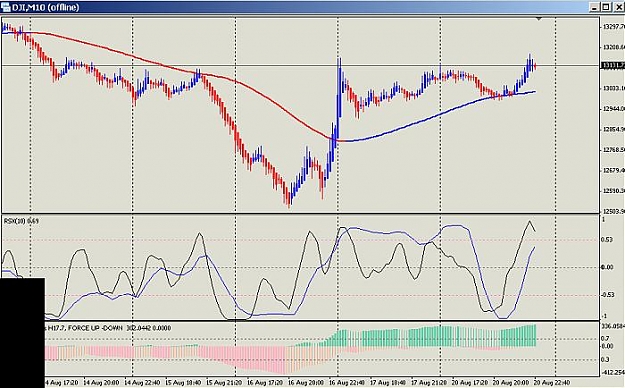
Task: Select the pink force histogram bars
Action: pyautogui.click(x=255, y=359)
